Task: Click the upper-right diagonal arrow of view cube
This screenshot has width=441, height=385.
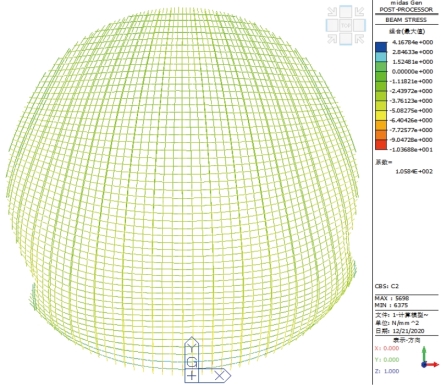Action: click(x=359, y=12)
